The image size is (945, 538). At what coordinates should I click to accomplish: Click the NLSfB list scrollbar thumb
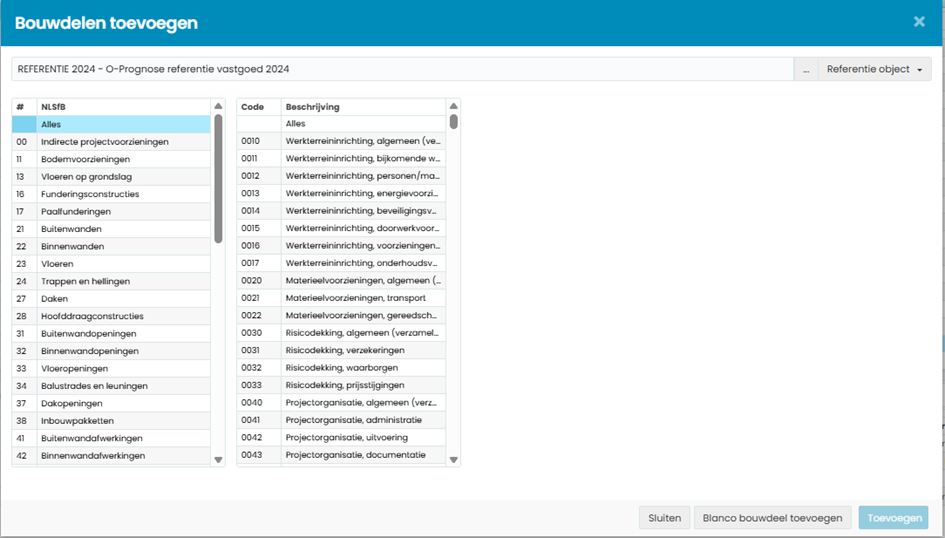point(218,178)
